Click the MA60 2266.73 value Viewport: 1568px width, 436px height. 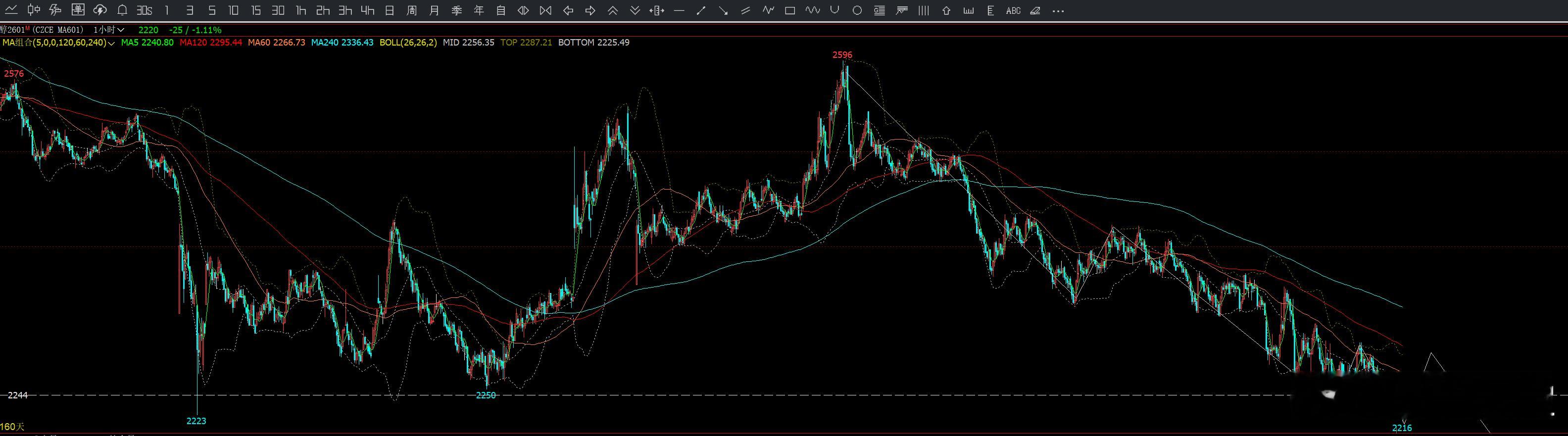tap(276, 43)
